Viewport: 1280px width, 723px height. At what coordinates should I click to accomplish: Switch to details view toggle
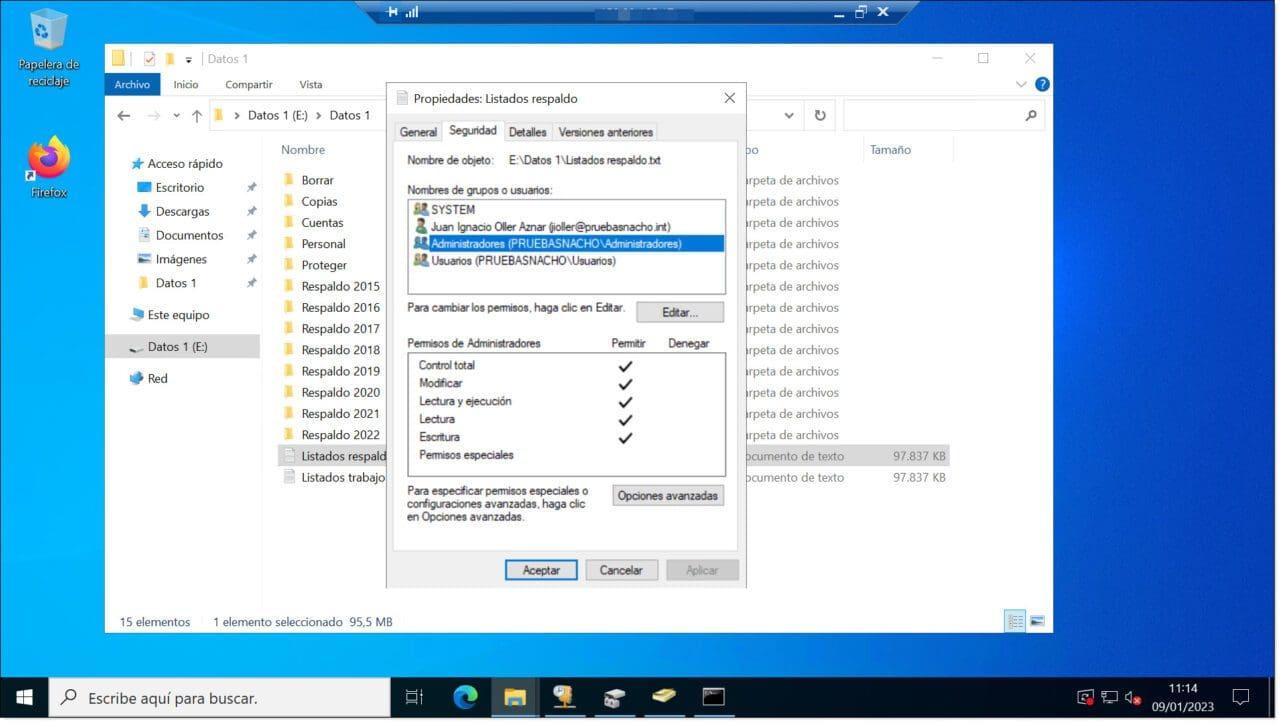[x=1016, y=622]
